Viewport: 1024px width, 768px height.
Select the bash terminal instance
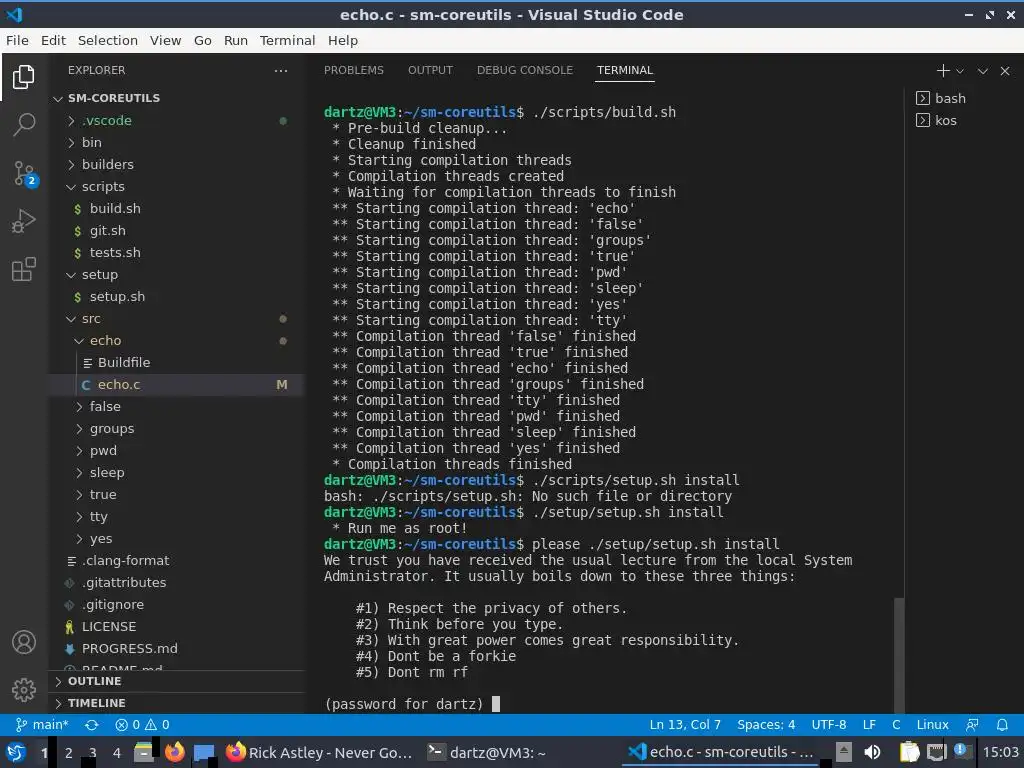(941, 98)
